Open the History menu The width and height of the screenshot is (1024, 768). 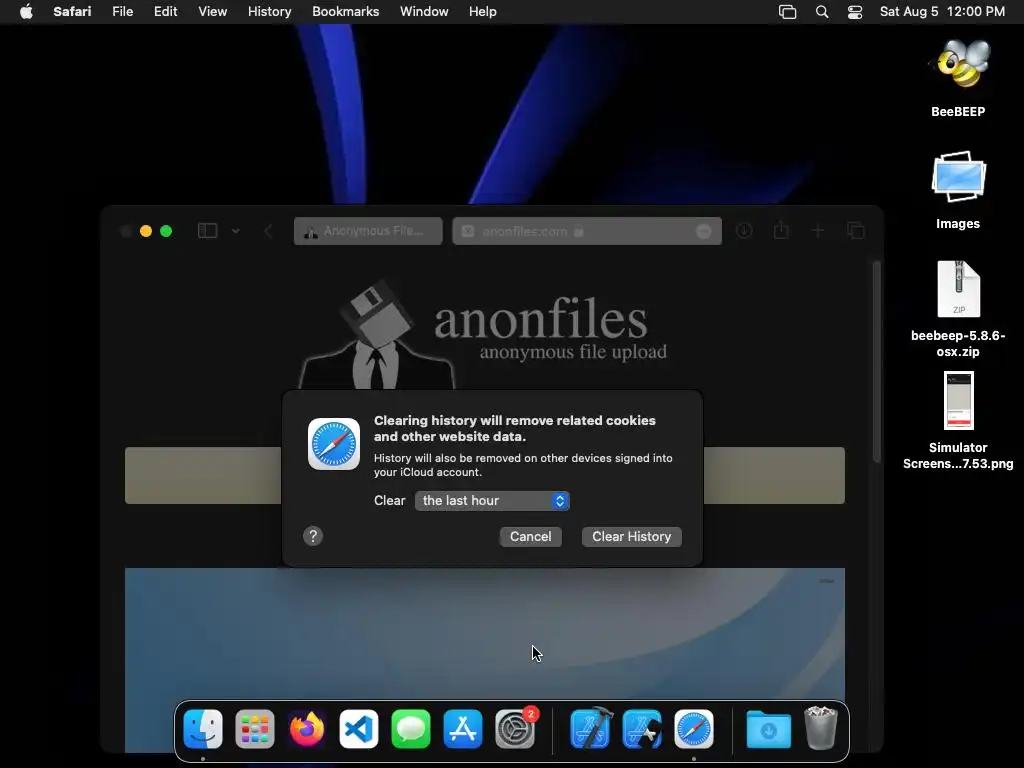(x=269, y=12)
